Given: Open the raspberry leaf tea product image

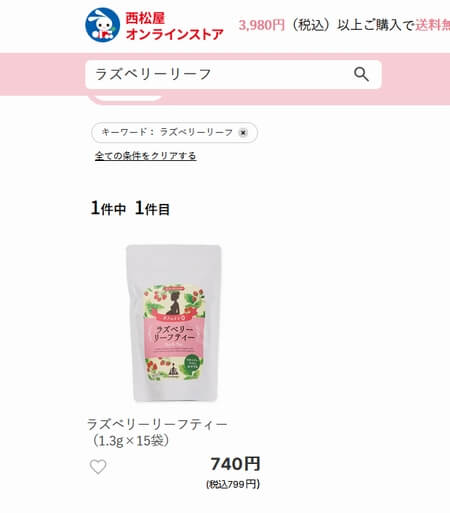Looking at the screenshot, I should pos(174,323).
